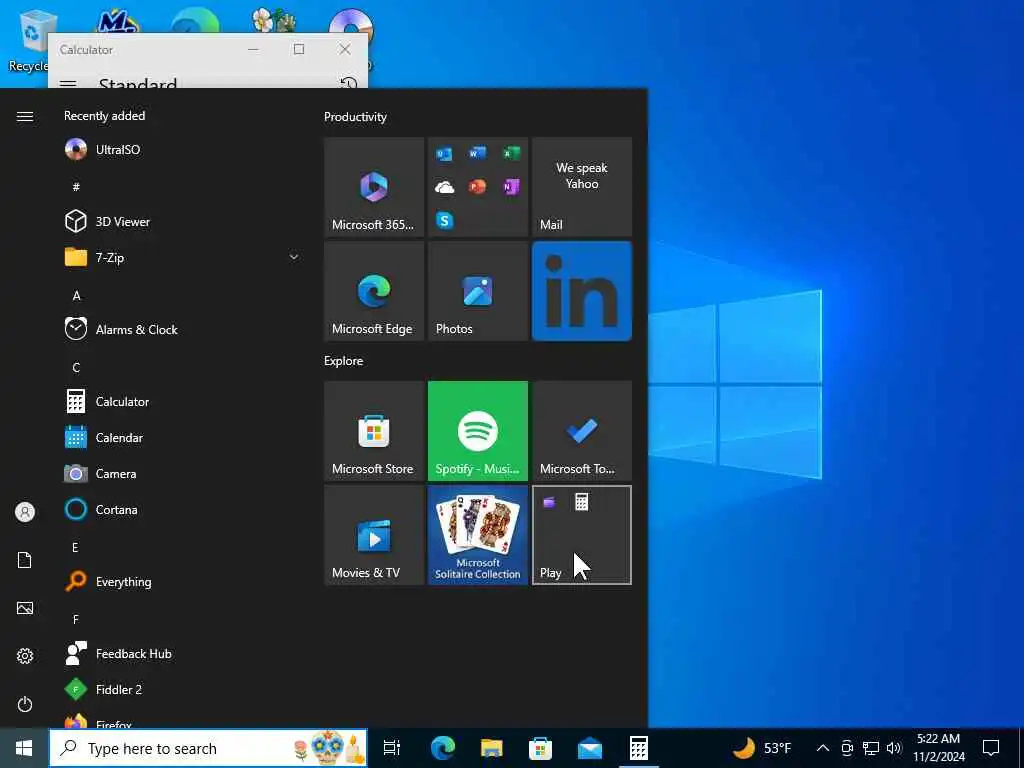Open Documents from Start sidebar
The width and height of the screenshot is (1024, 768).
click(x=25, y=560)
